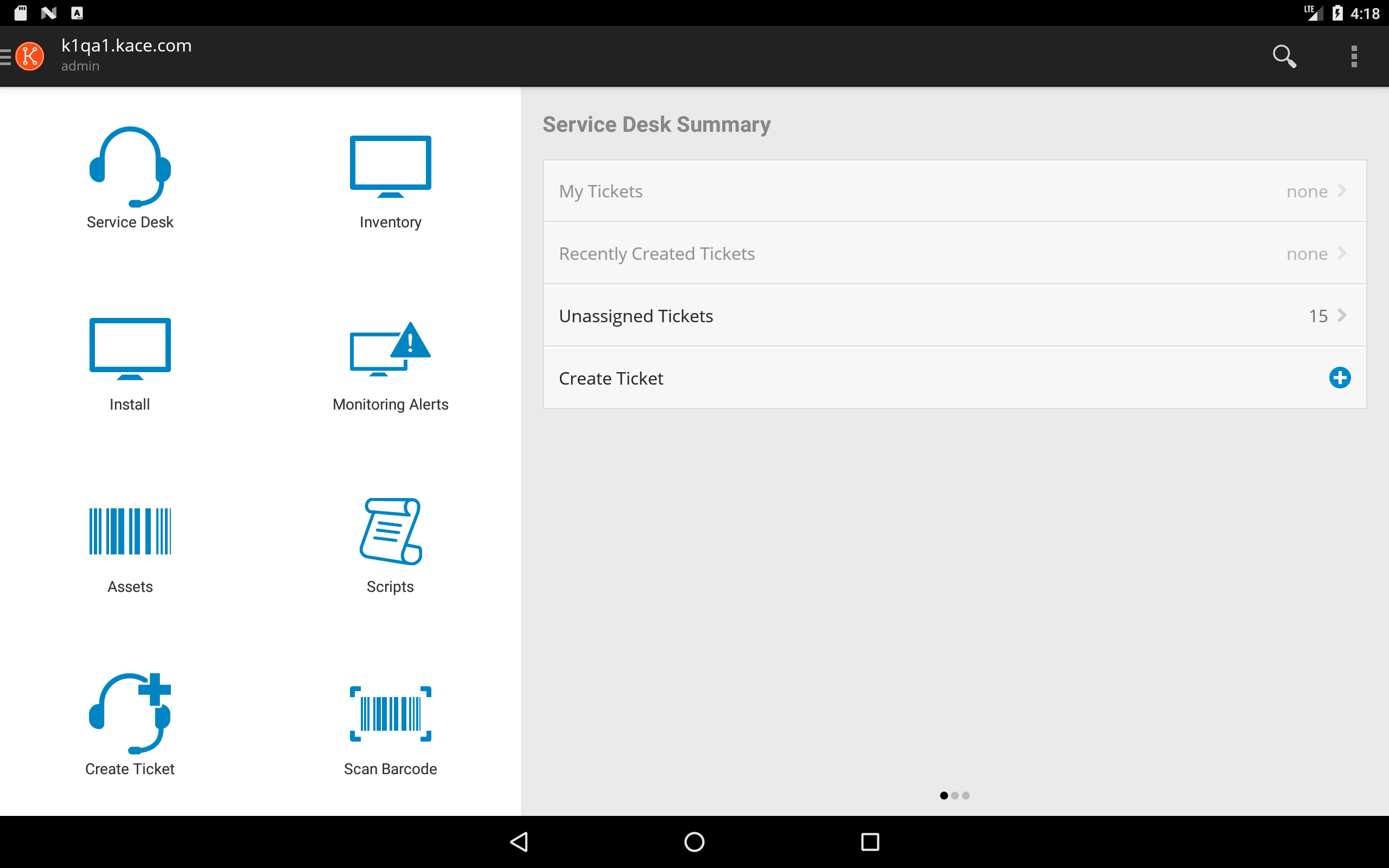Open the Assets barcode icon
The image size is (1389, 868).
coord(130,531)
